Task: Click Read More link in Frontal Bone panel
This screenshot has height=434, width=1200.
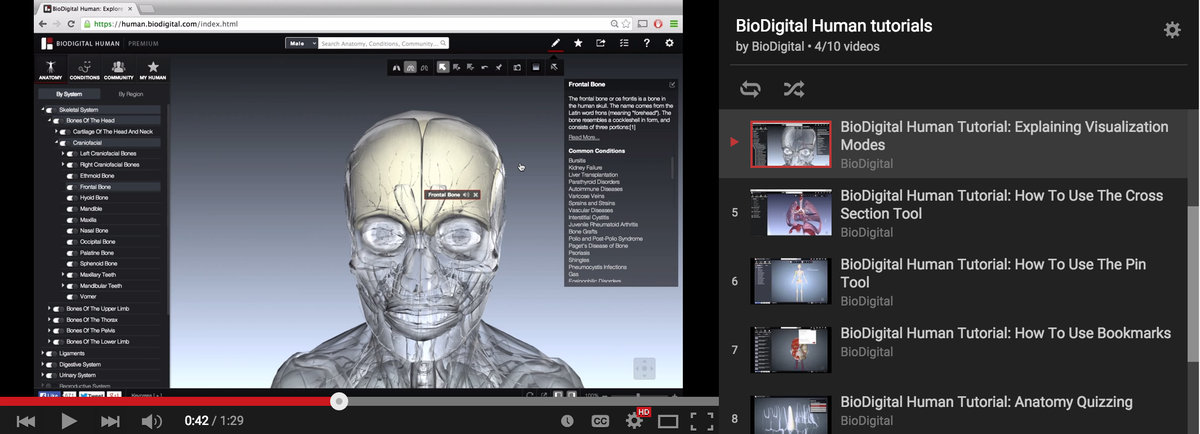Action: (x=583, y=137)
